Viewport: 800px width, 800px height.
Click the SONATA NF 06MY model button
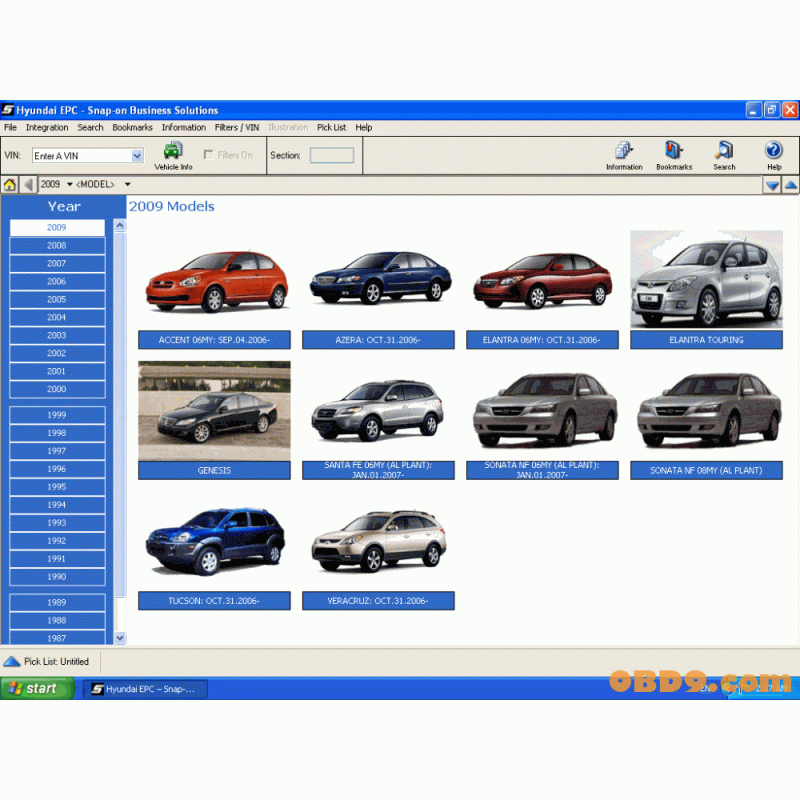point(542,470)
